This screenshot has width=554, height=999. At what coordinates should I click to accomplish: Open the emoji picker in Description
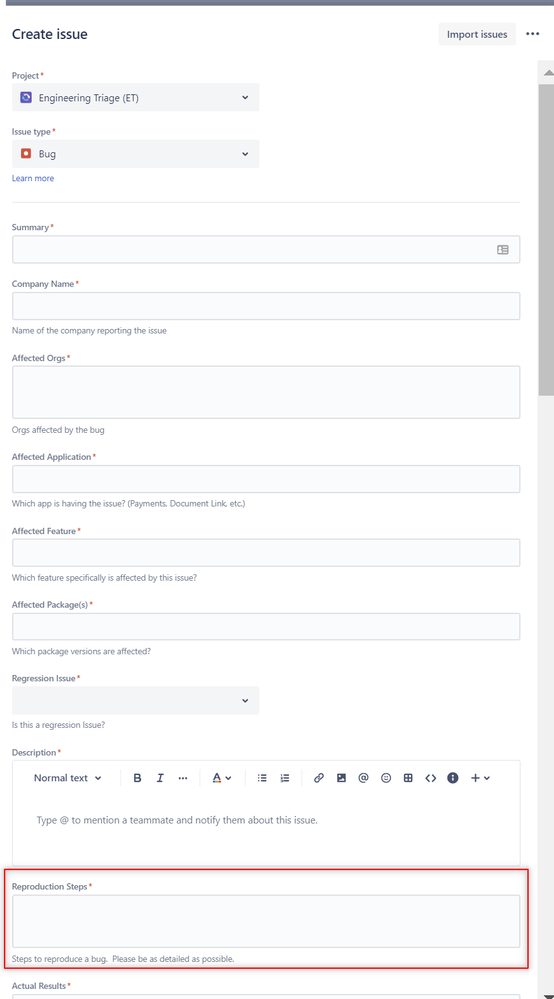[x=386, y=778]
